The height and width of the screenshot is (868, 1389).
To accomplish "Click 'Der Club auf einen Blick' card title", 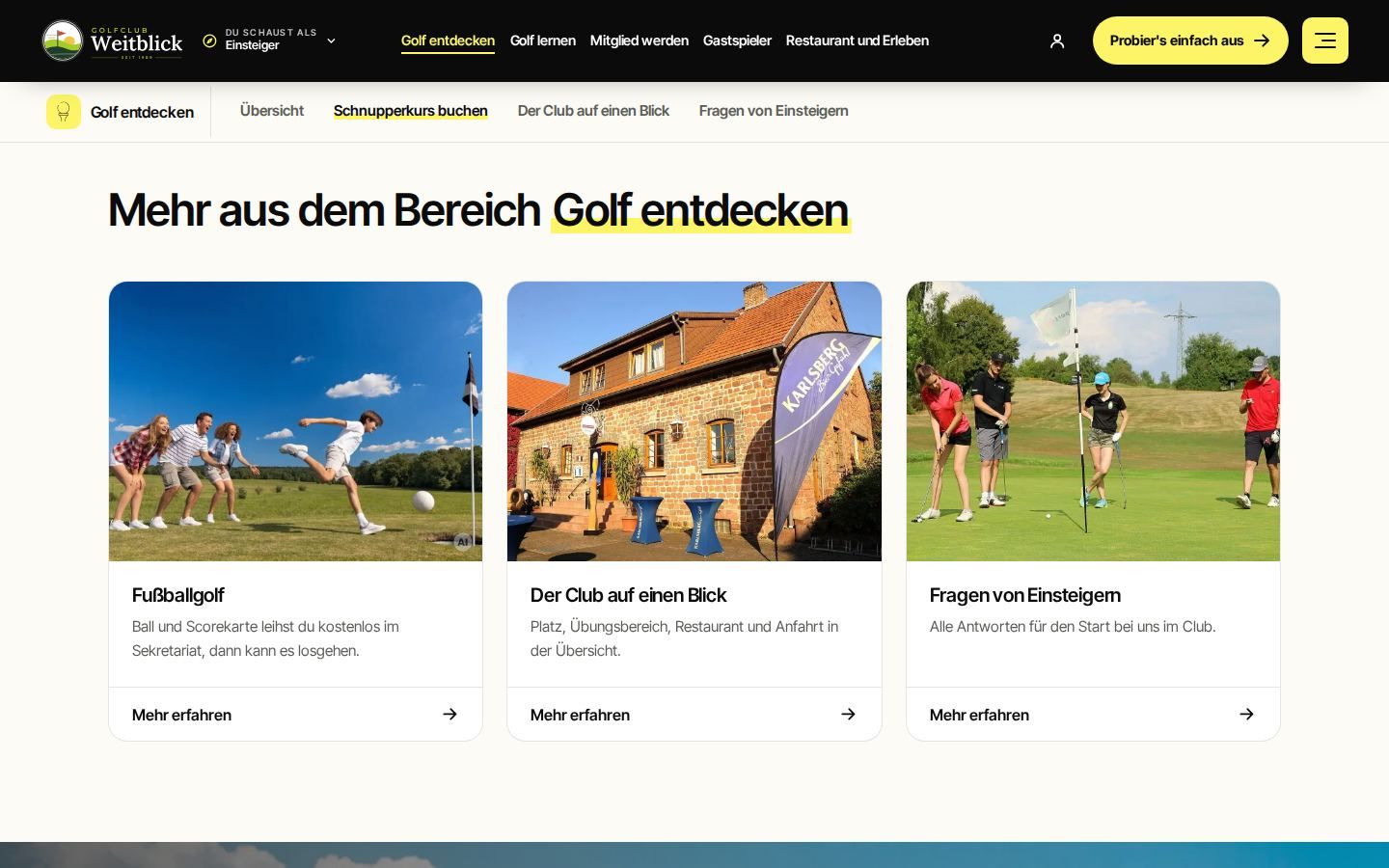I will 628,595.
